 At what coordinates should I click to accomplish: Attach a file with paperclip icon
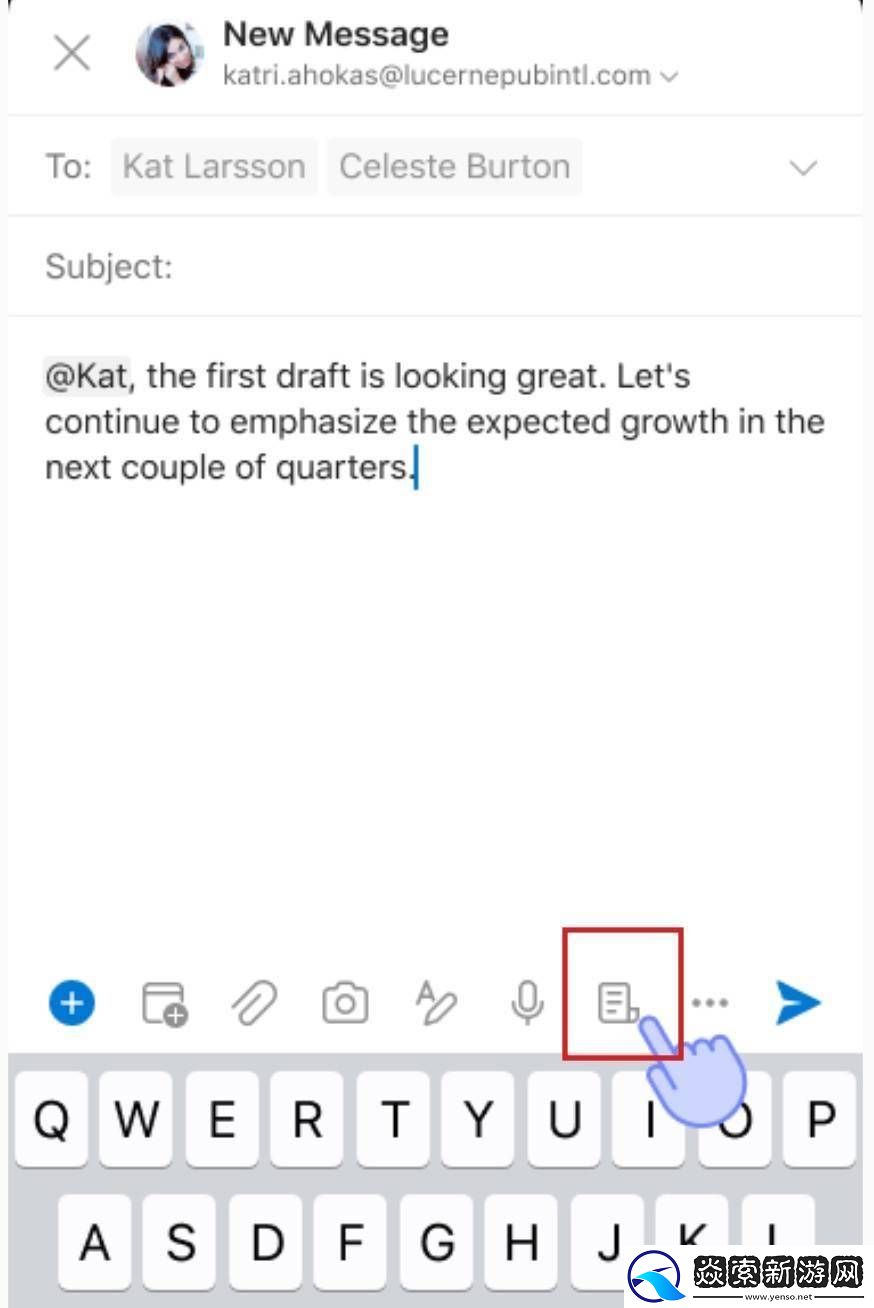[x=254, y=1002]
